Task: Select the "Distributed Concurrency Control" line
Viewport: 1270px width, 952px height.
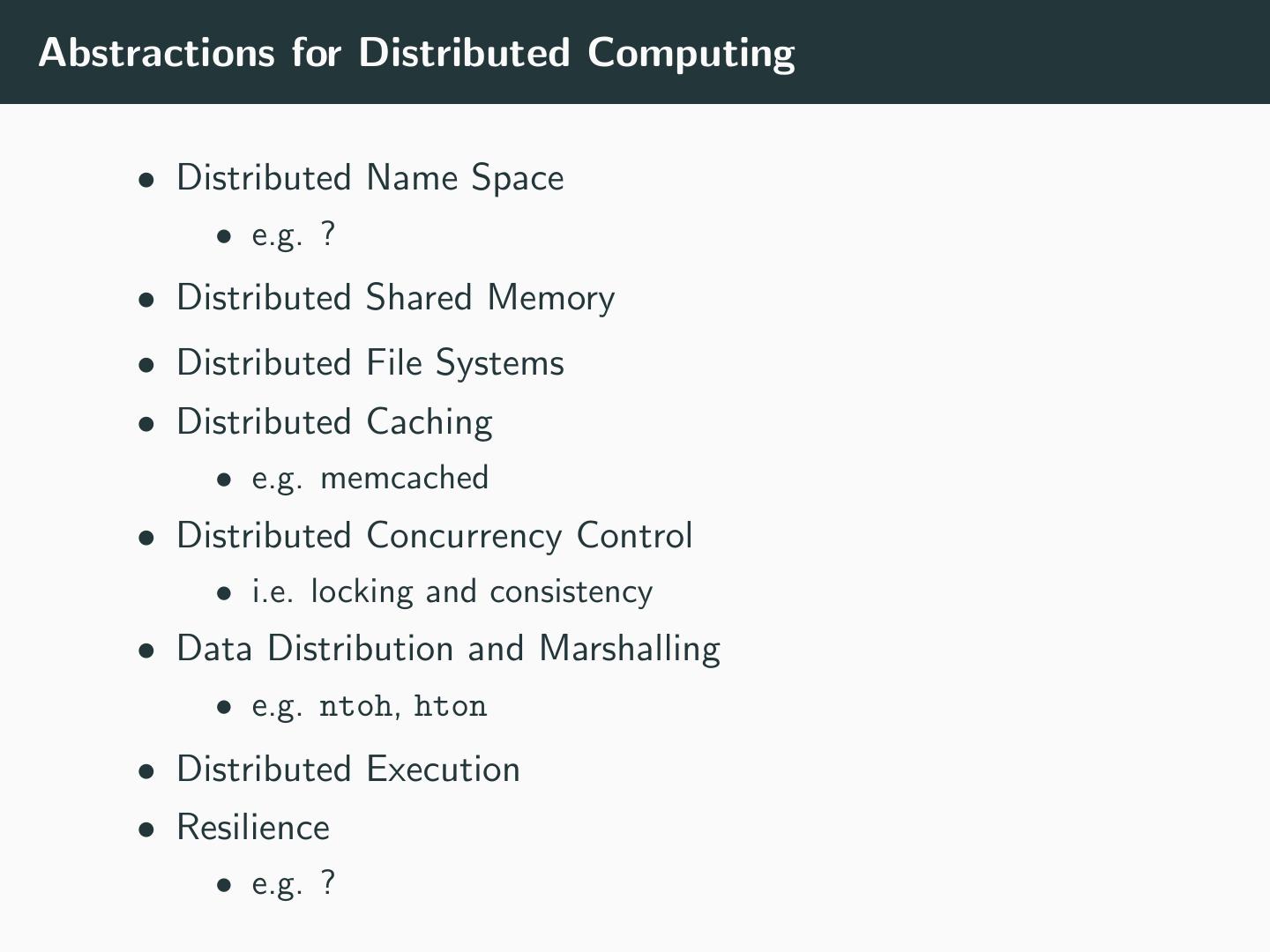Action: [x=434, y=536]
